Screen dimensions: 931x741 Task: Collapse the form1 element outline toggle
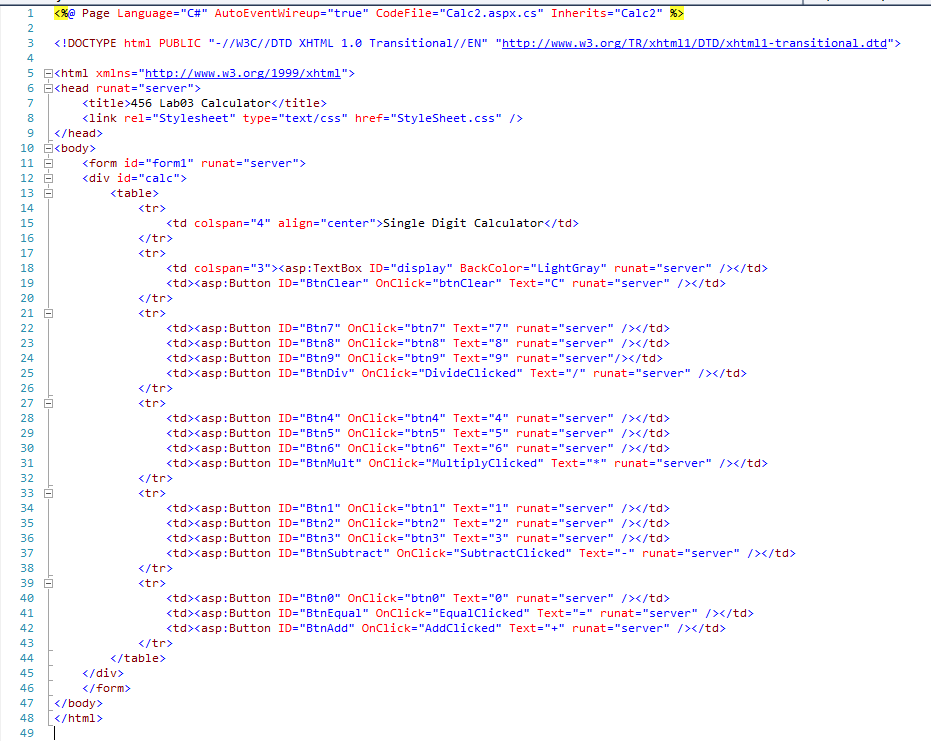(x=49, y=163)
